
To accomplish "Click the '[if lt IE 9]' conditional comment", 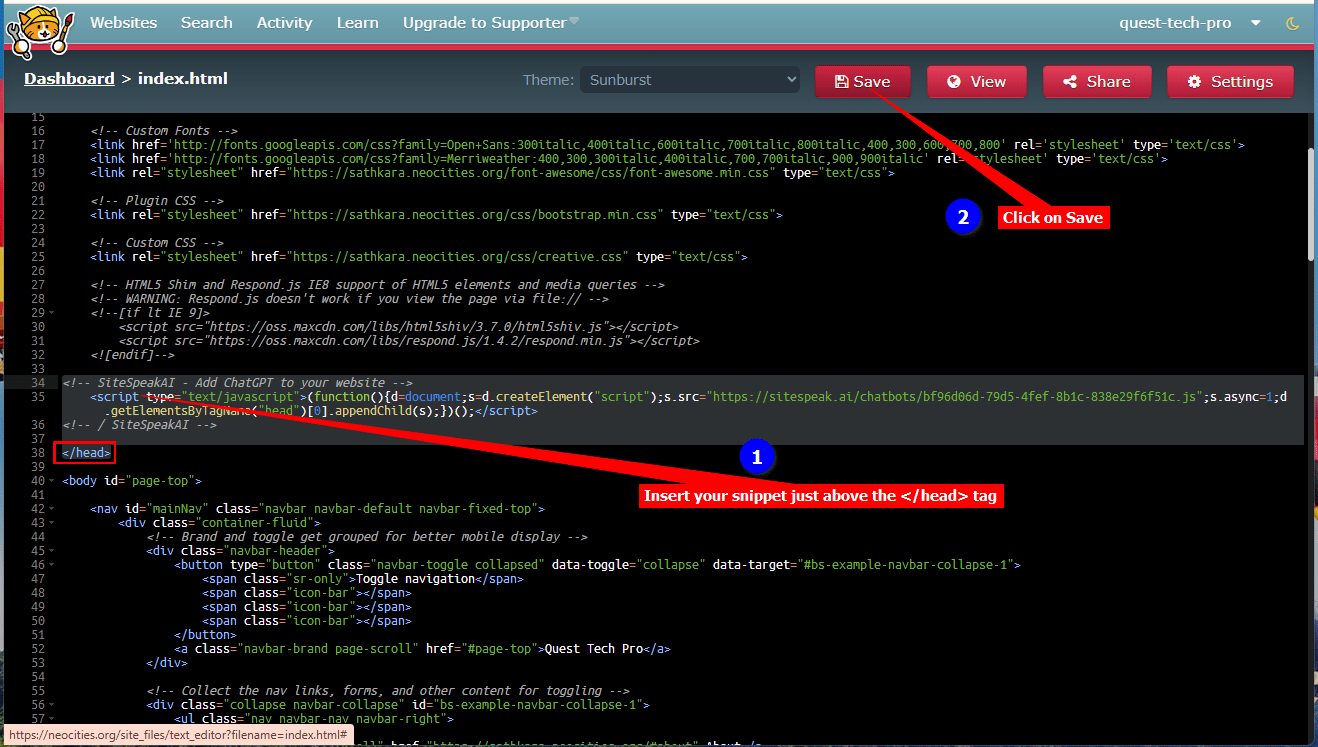I will (150, 313).
